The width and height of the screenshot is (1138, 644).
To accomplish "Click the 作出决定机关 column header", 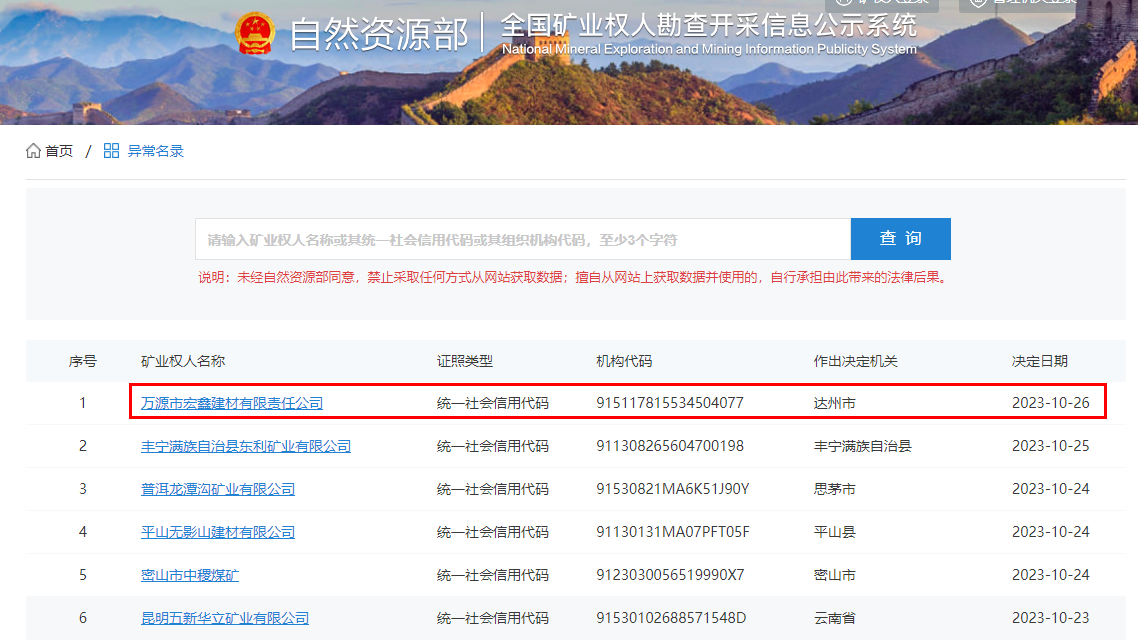I will 856,361.
